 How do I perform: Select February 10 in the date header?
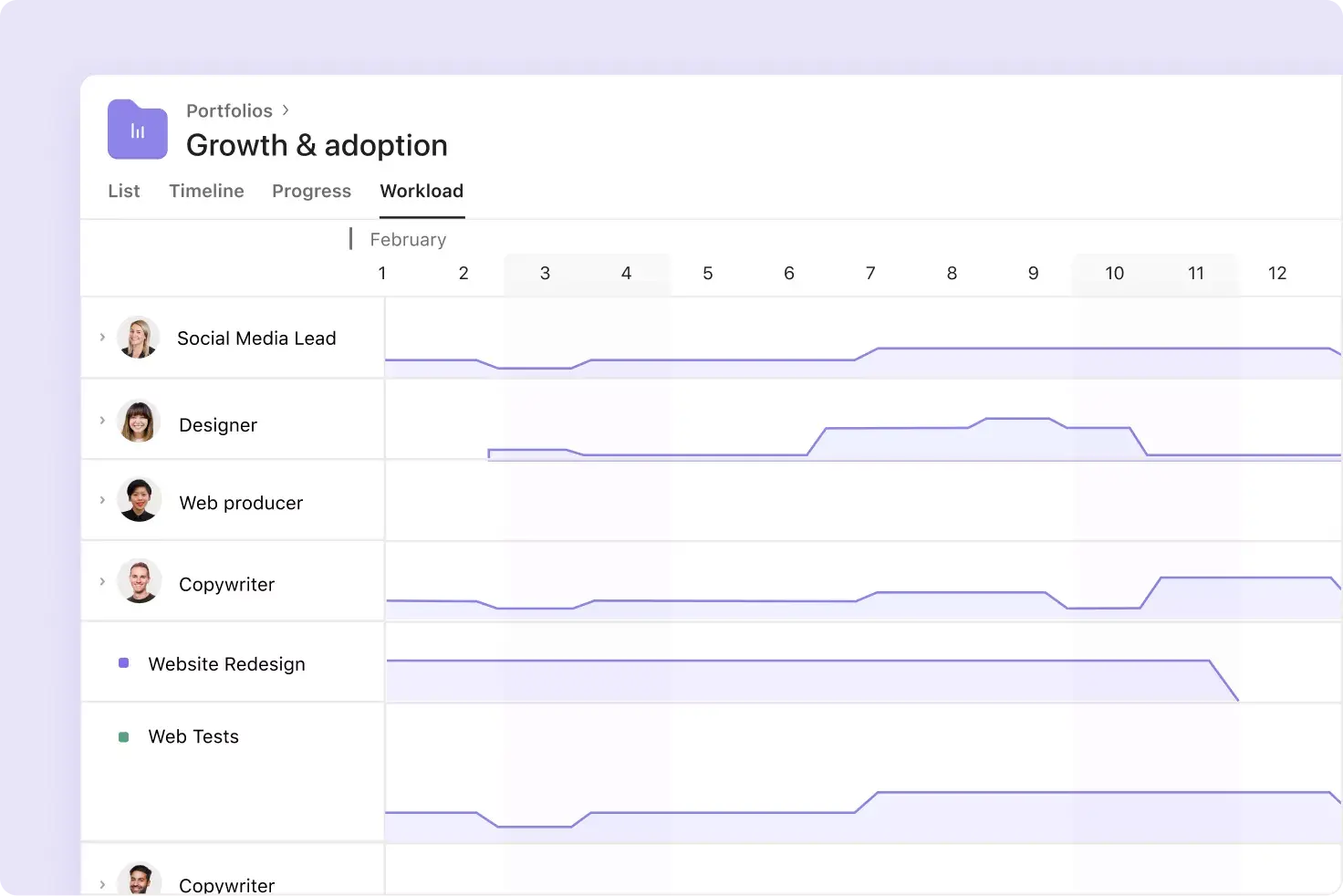coord(1114,273)
